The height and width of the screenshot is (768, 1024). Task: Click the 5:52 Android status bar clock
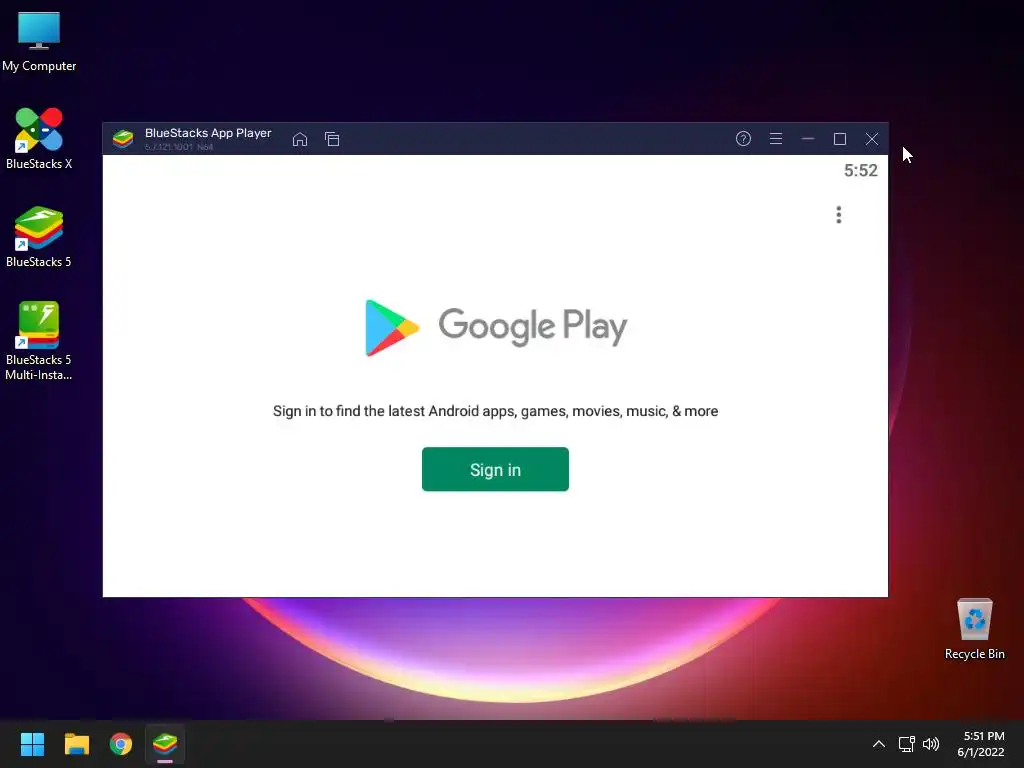861,170
